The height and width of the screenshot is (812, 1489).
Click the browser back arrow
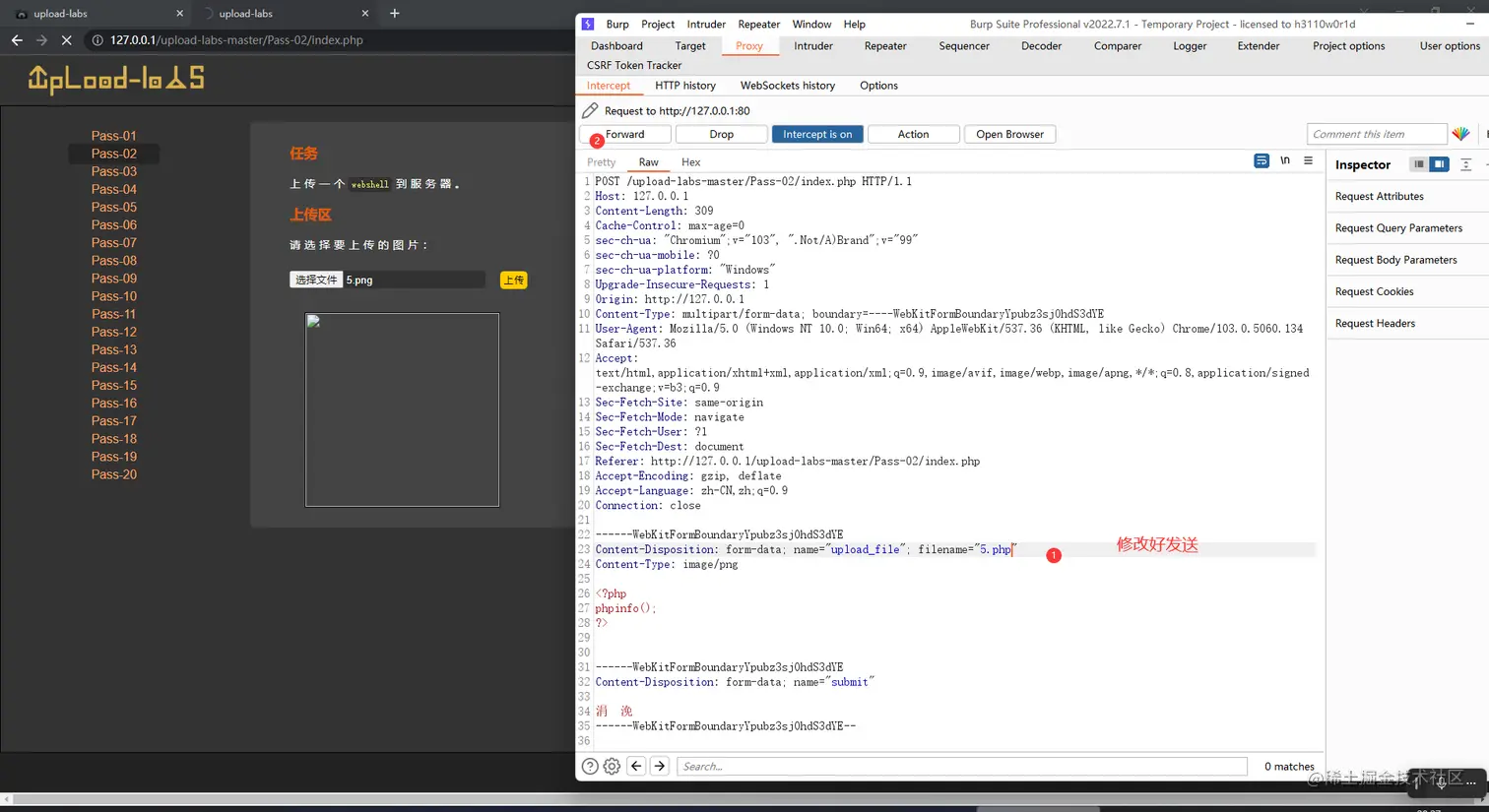(x=17, y=40)
